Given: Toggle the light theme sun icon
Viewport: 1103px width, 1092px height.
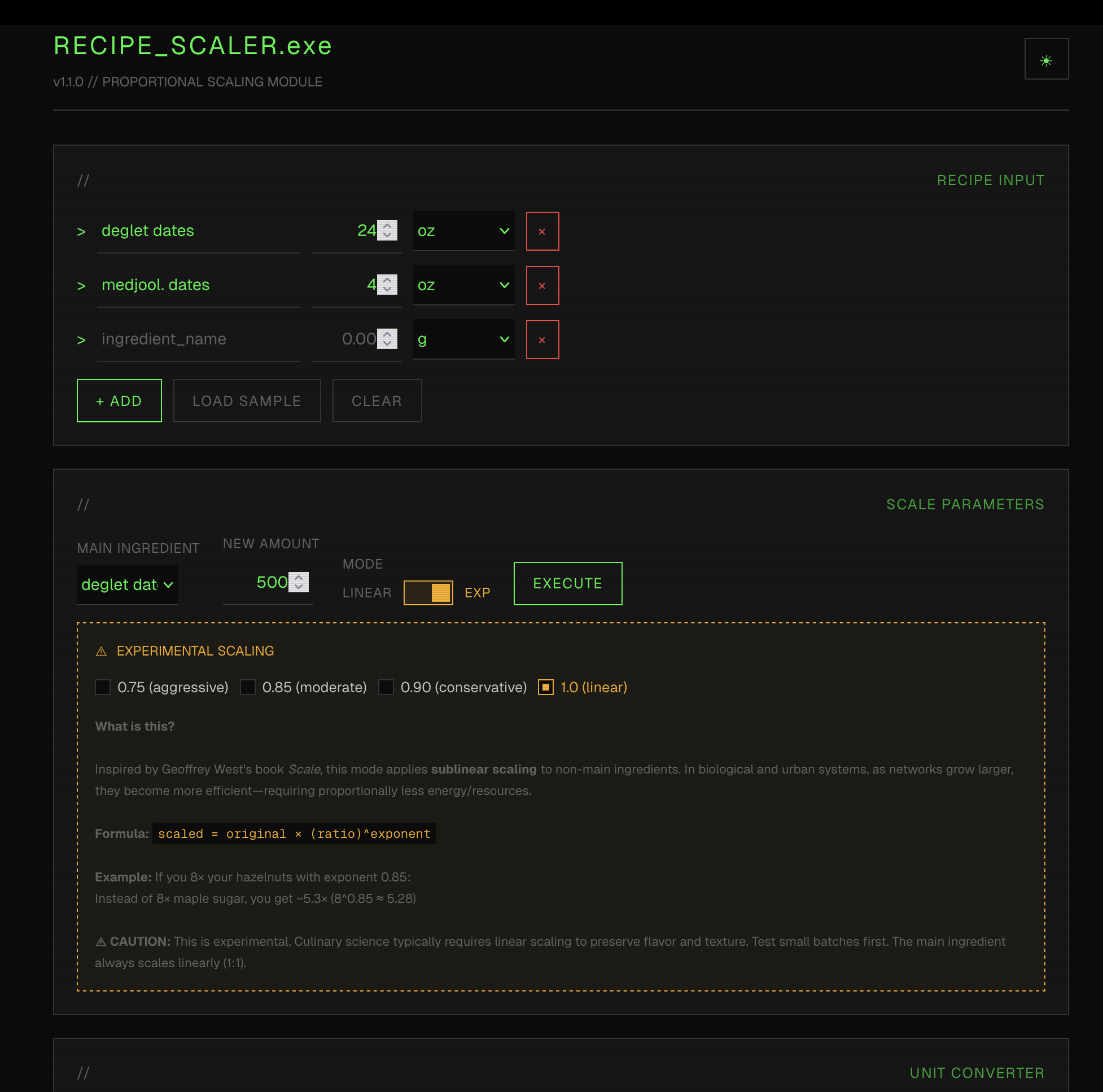Looking at the screenshot, I should point(1046,59).
